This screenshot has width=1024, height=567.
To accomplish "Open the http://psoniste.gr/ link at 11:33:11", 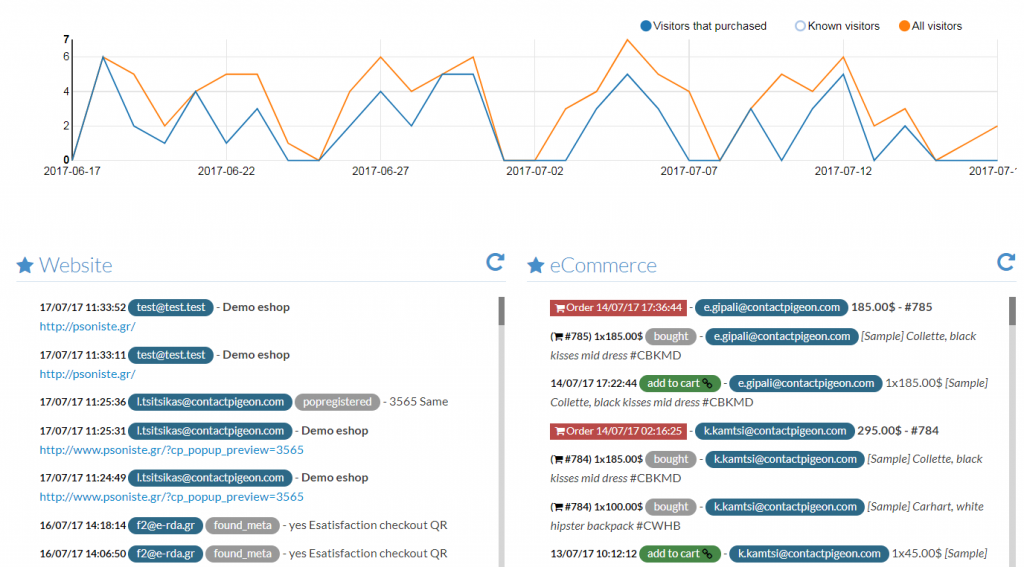I will click(x=88, y=374).
